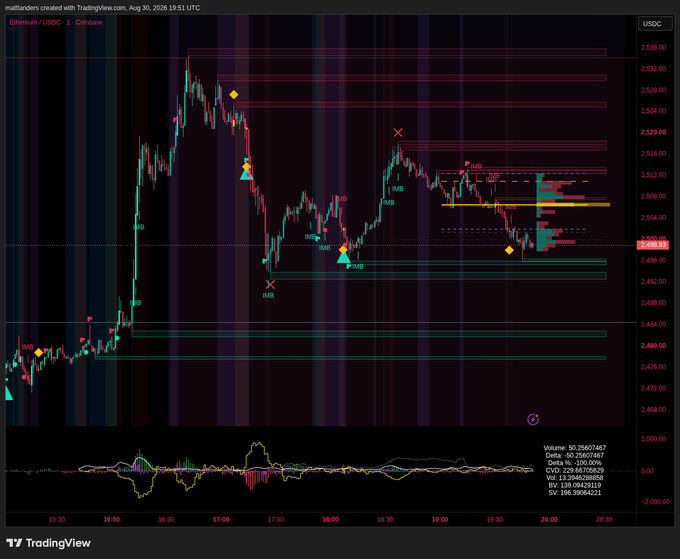Open the TradingView logo link
Screen dimensions: 680x559
[x=48, y=543]
